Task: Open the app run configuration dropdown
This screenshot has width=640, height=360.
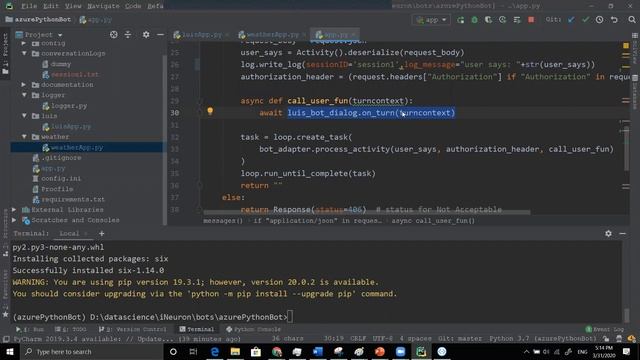Action: (x=431, y=20)
